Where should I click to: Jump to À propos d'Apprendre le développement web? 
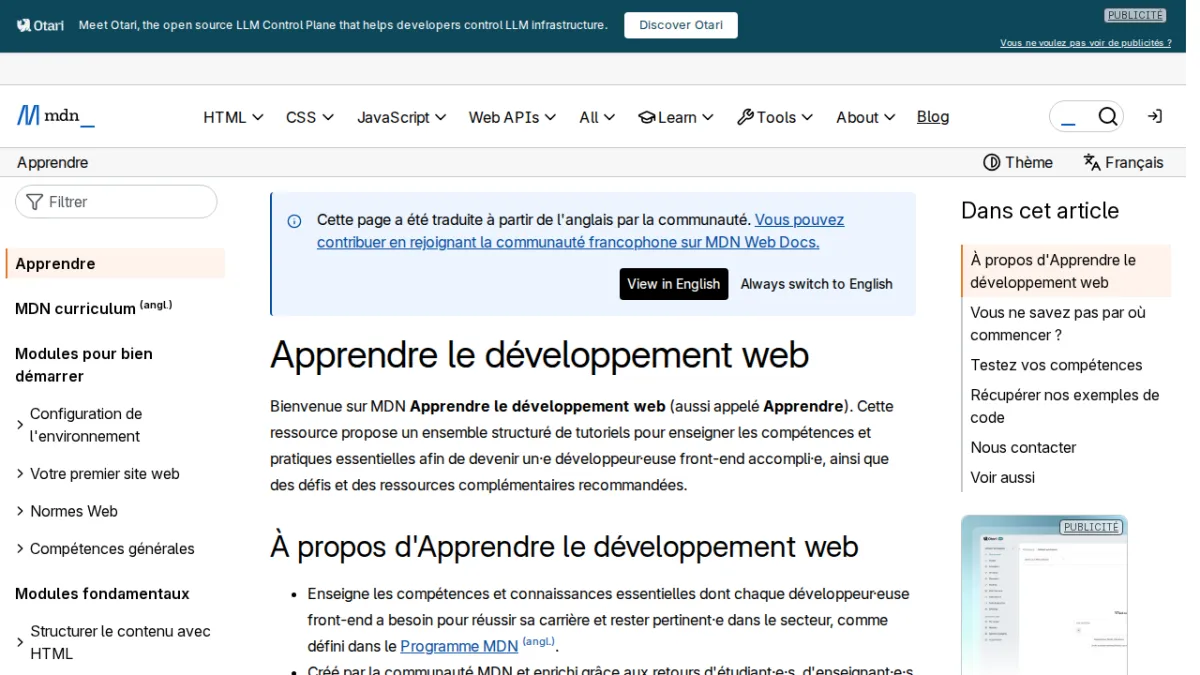pyautogui.click(x=1066, y=271)
